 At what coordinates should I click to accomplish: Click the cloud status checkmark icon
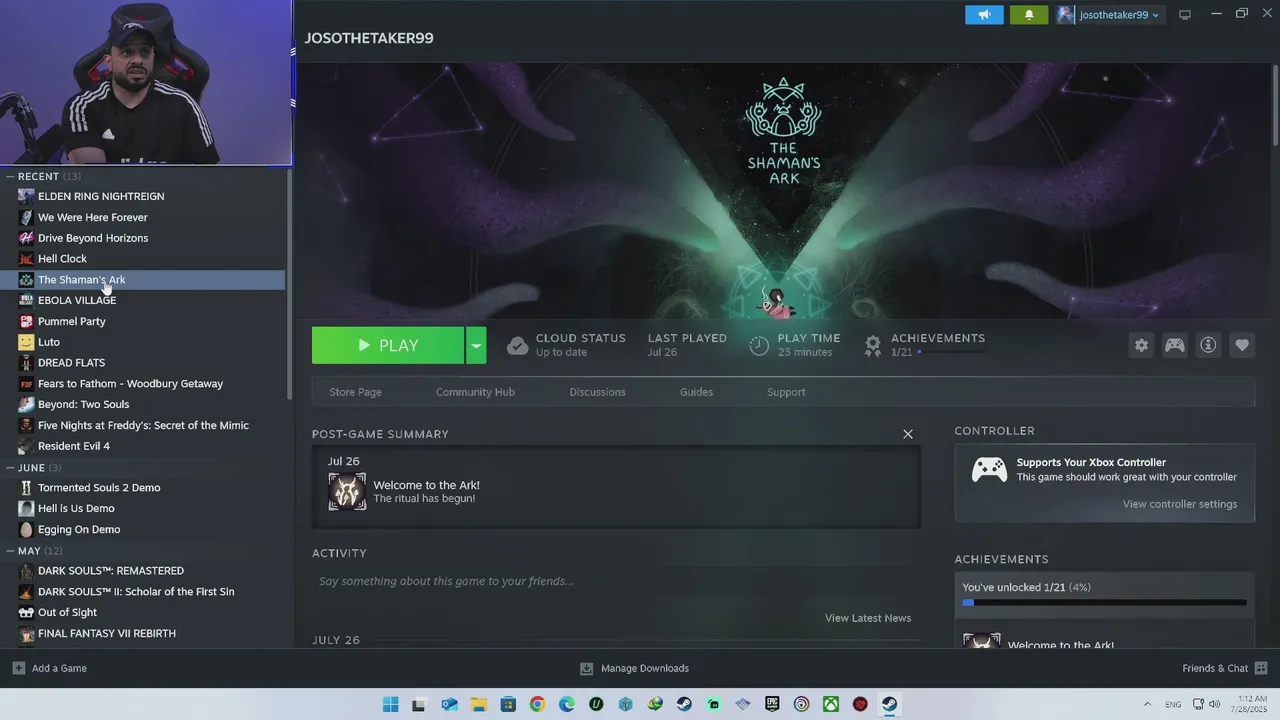[517, 346]
